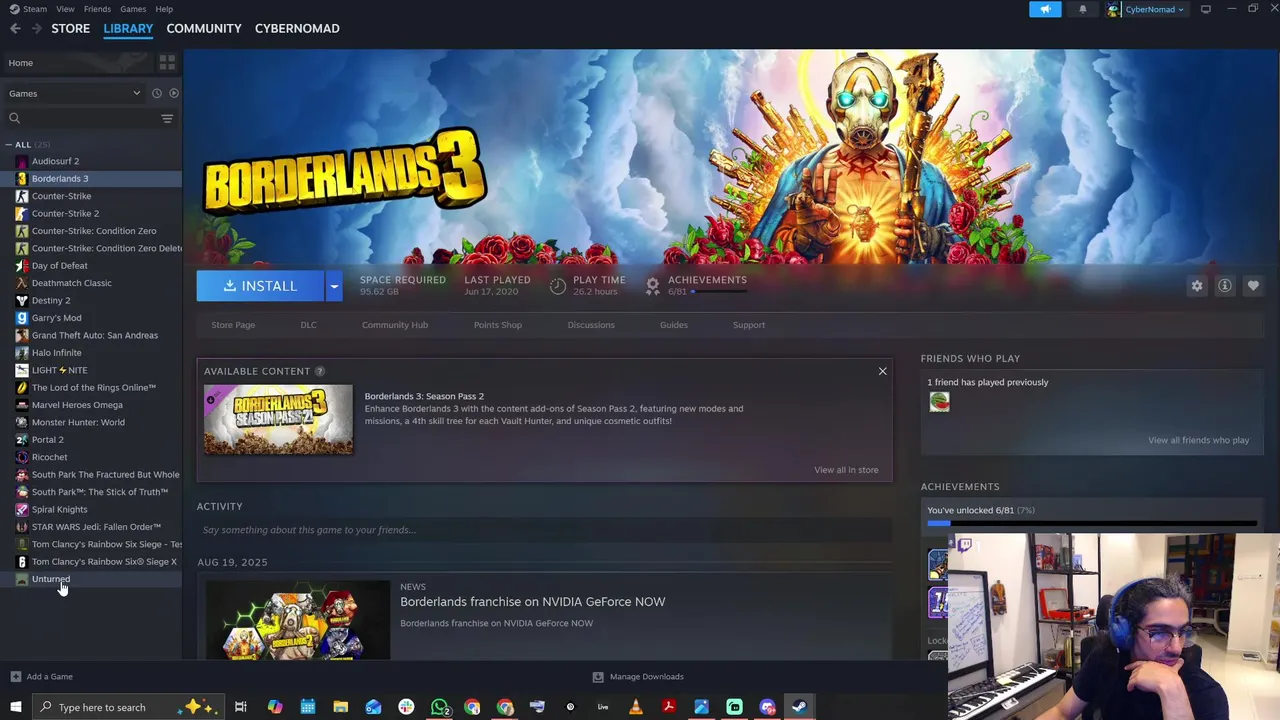Open Task View on taskbar
The width and height of the screenshot is (1280, 720).
(241, 707)
